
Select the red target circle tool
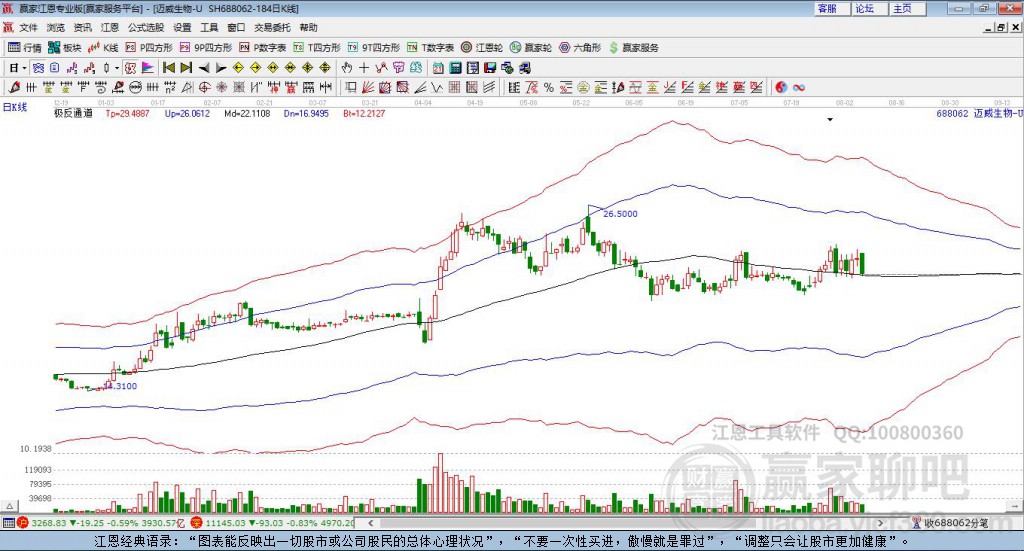[204, 87]
